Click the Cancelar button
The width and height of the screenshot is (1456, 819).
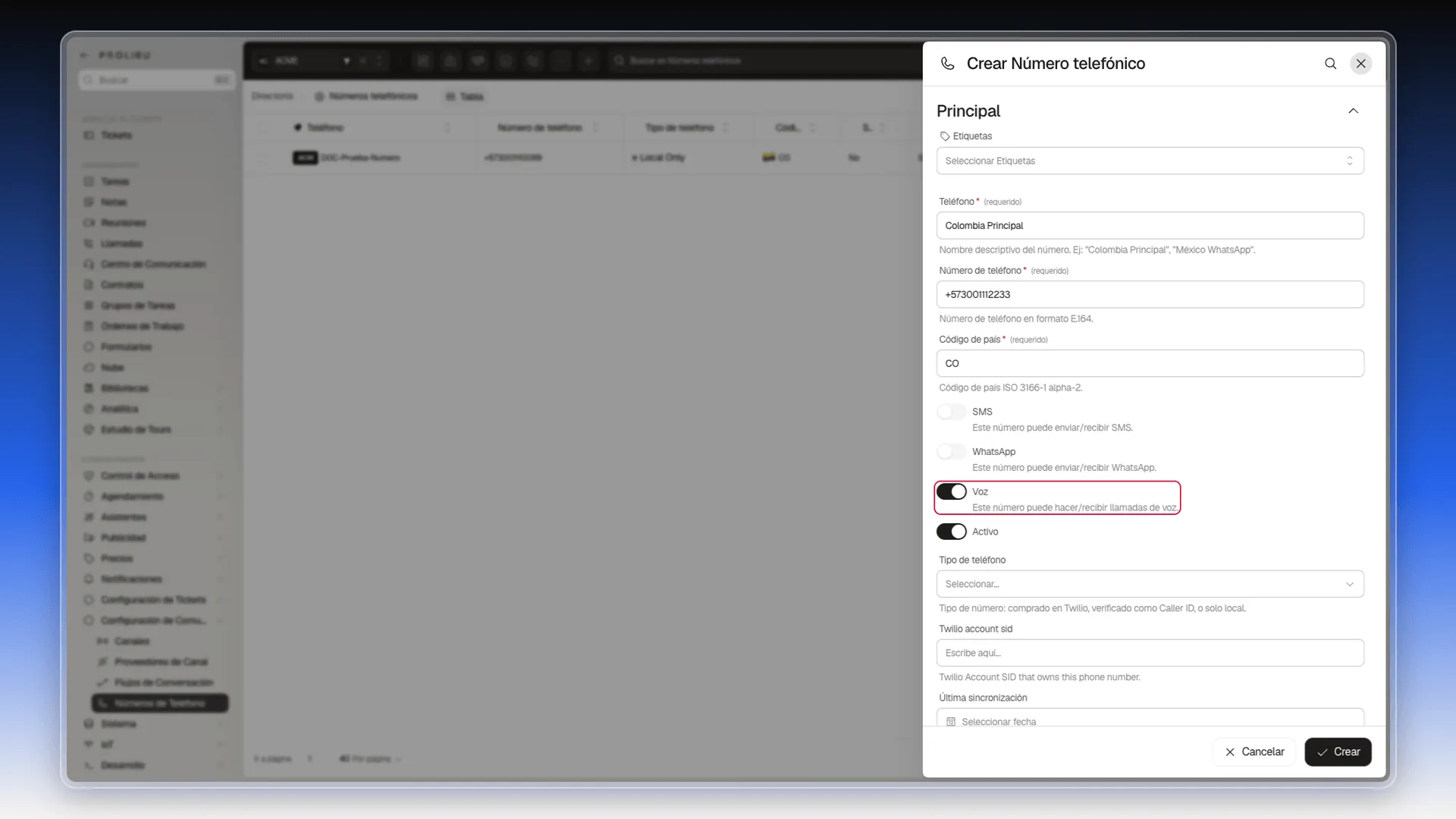point(1254,752)
